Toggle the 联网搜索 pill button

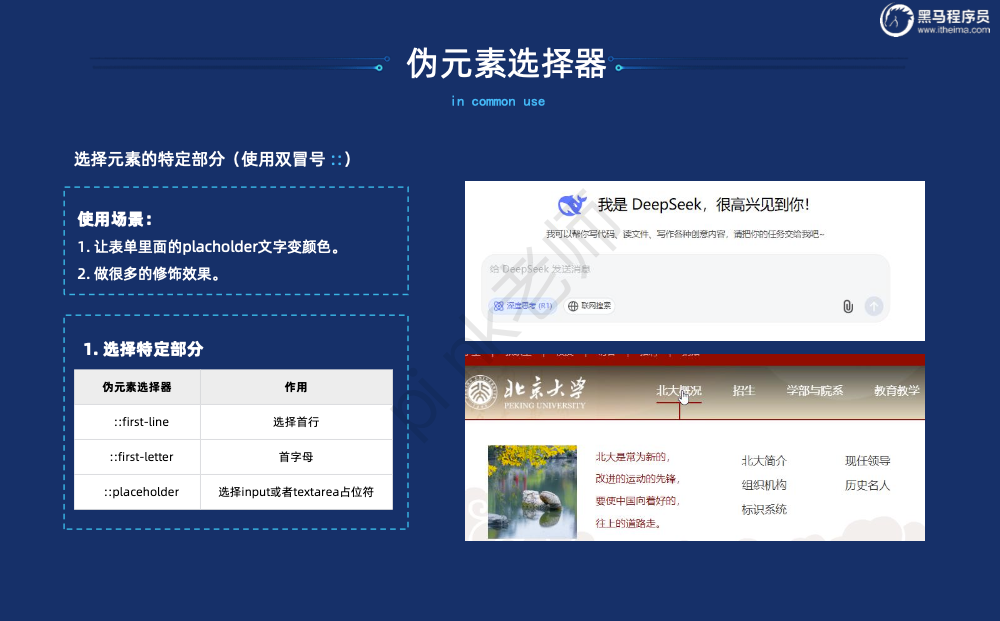590,306
